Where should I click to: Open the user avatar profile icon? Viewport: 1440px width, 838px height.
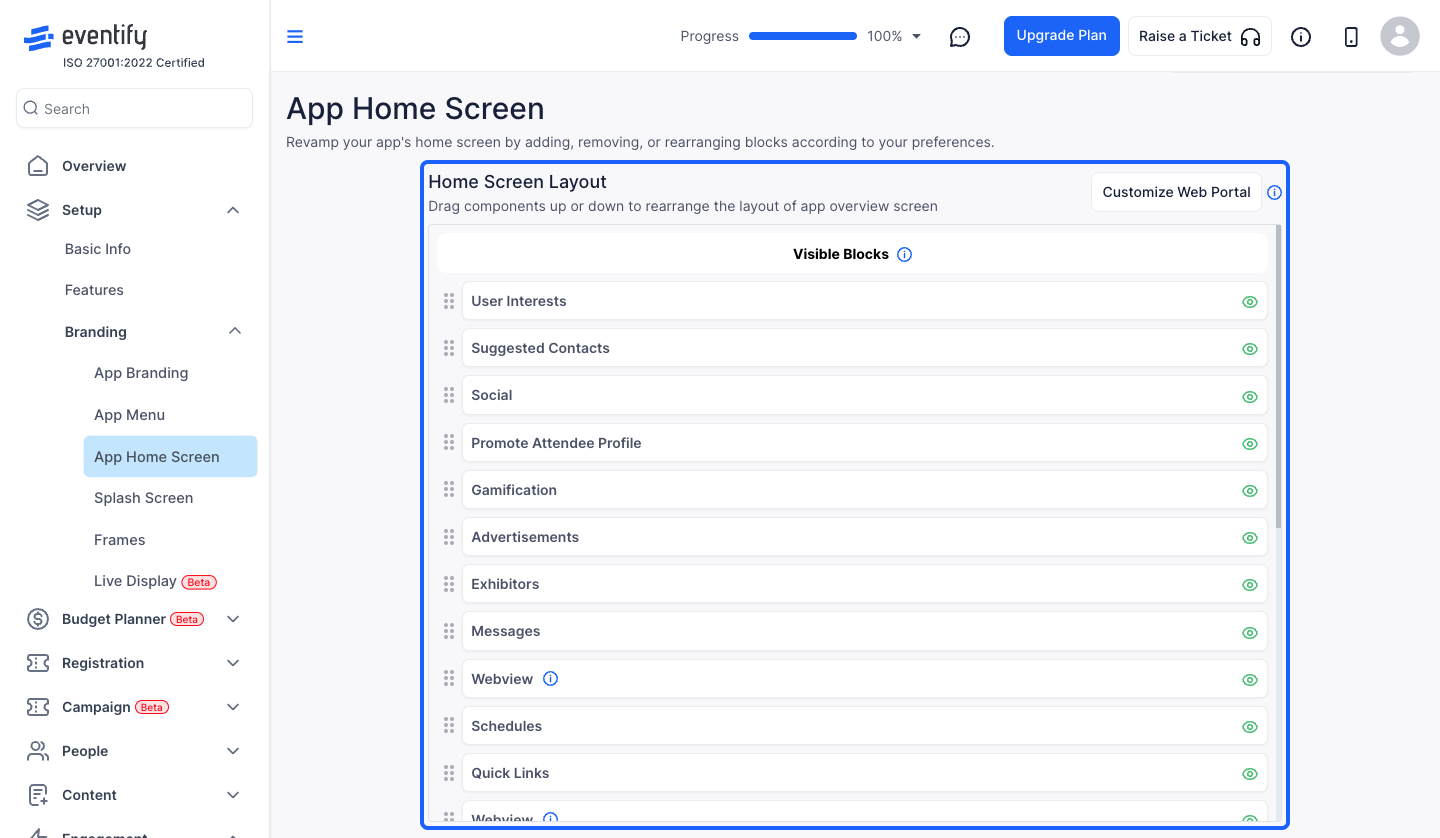[1400, 36]
